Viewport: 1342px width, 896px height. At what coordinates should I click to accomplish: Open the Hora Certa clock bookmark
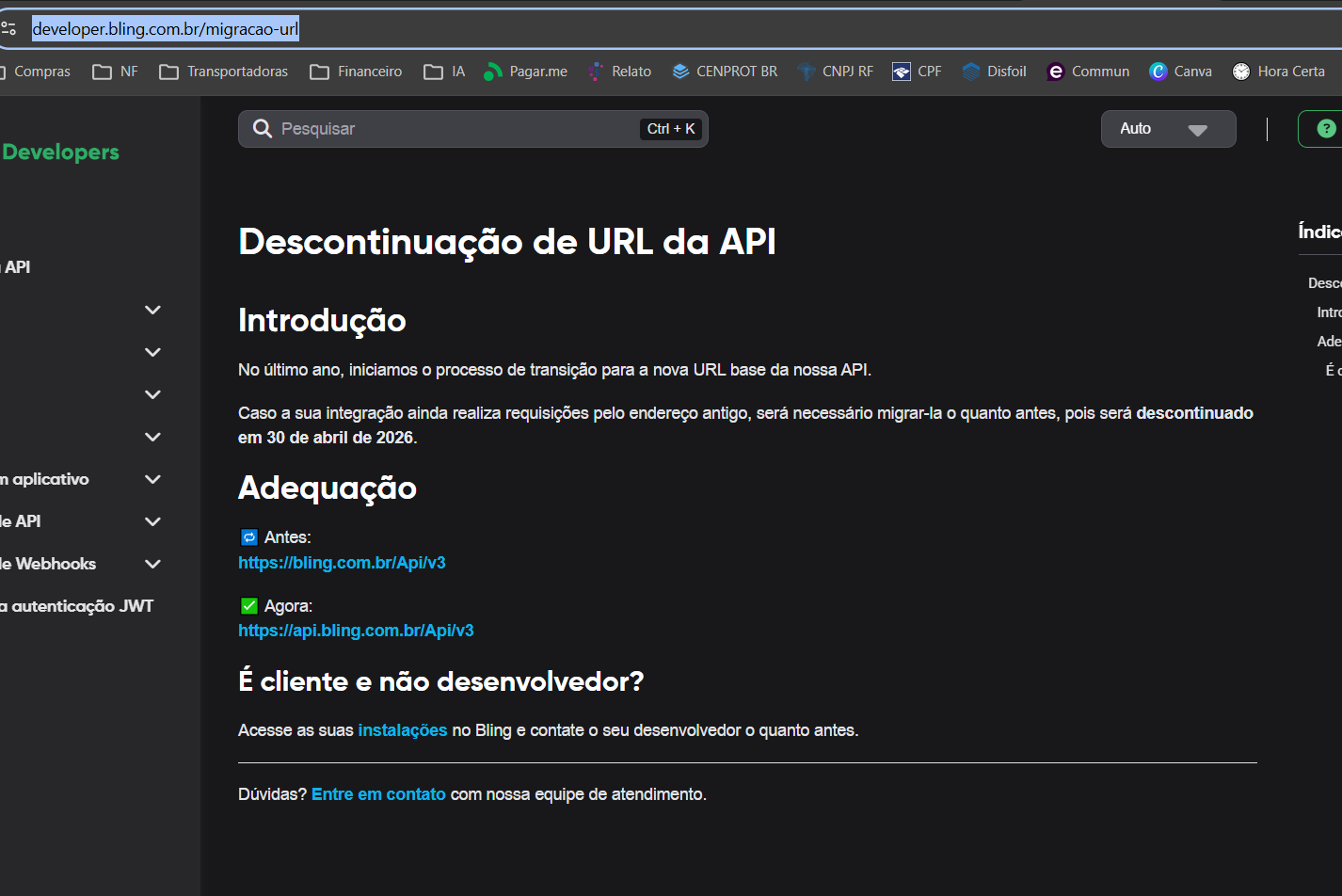[1278, 72]
